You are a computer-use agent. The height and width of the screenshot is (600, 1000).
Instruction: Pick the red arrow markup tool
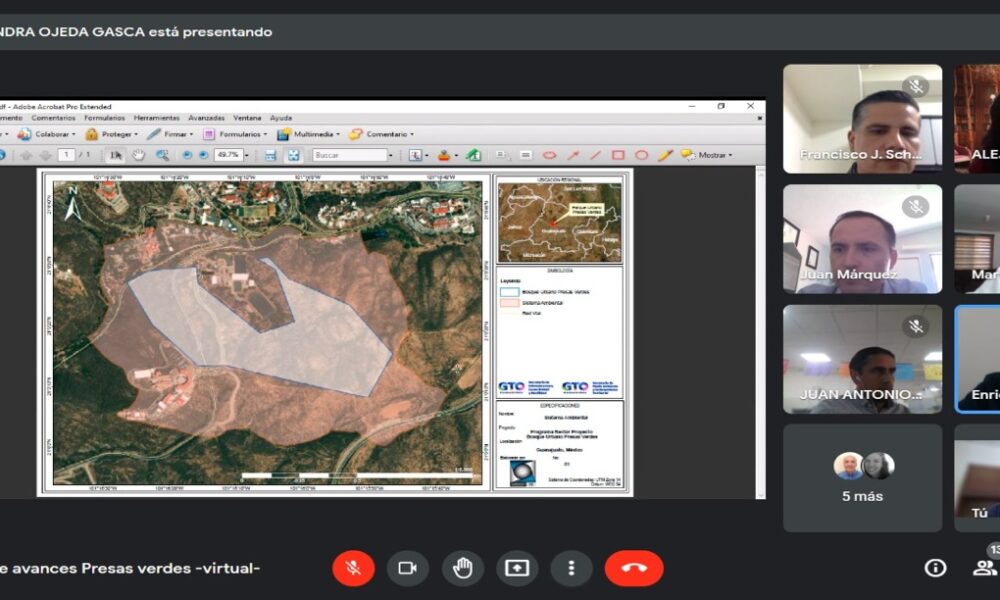573,155
